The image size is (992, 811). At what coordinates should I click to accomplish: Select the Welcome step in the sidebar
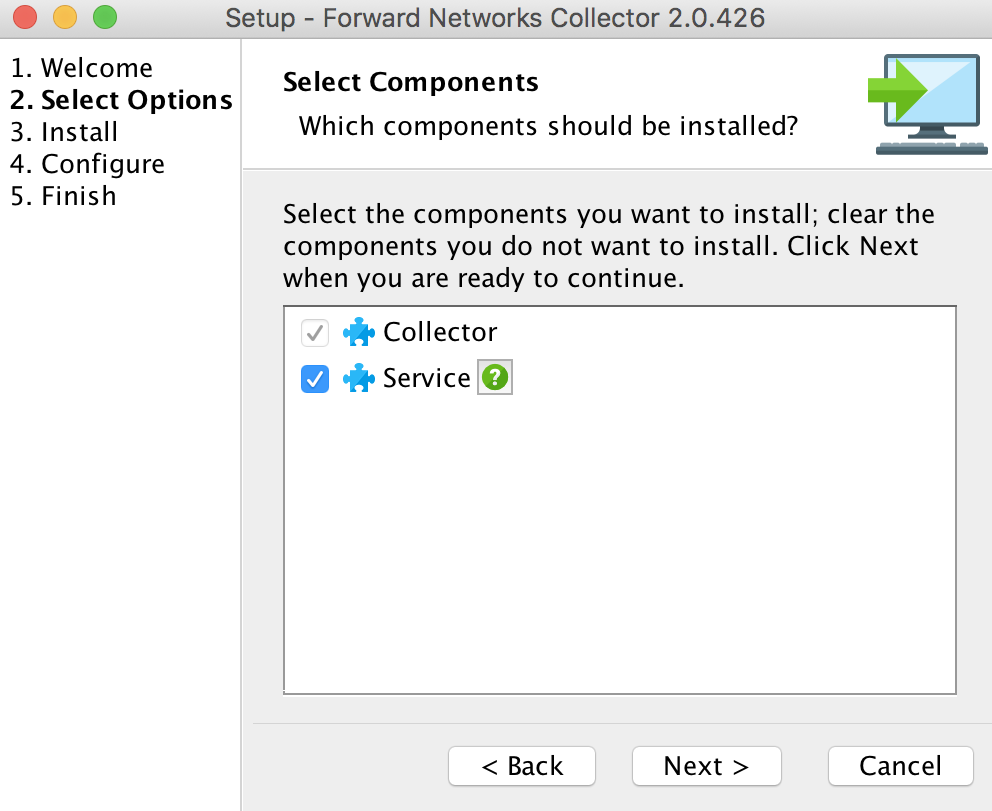pos(82,67)
